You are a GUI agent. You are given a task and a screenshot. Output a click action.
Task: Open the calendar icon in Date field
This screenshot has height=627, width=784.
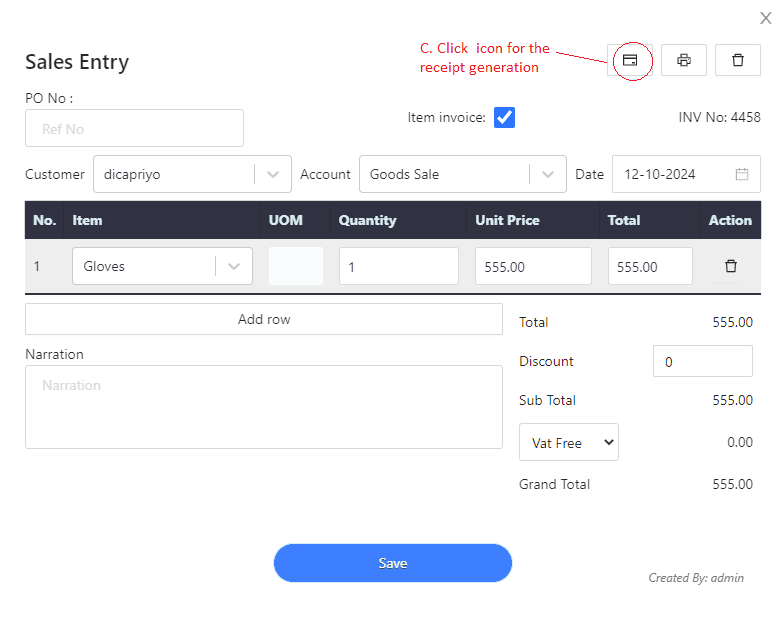742,174
